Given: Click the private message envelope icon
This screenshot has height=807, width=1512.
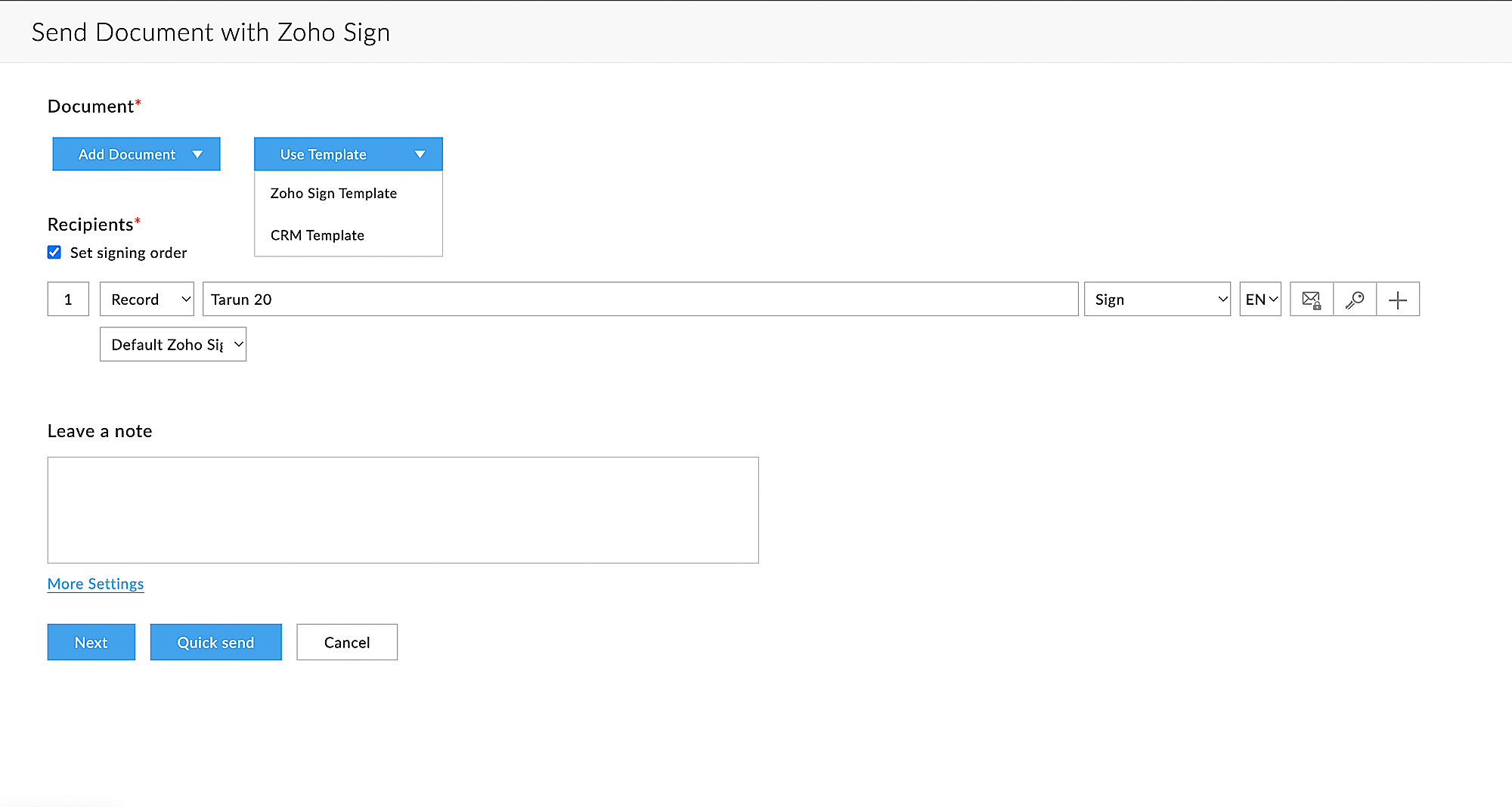Looking at the screenshot, I should [1311, 300].
